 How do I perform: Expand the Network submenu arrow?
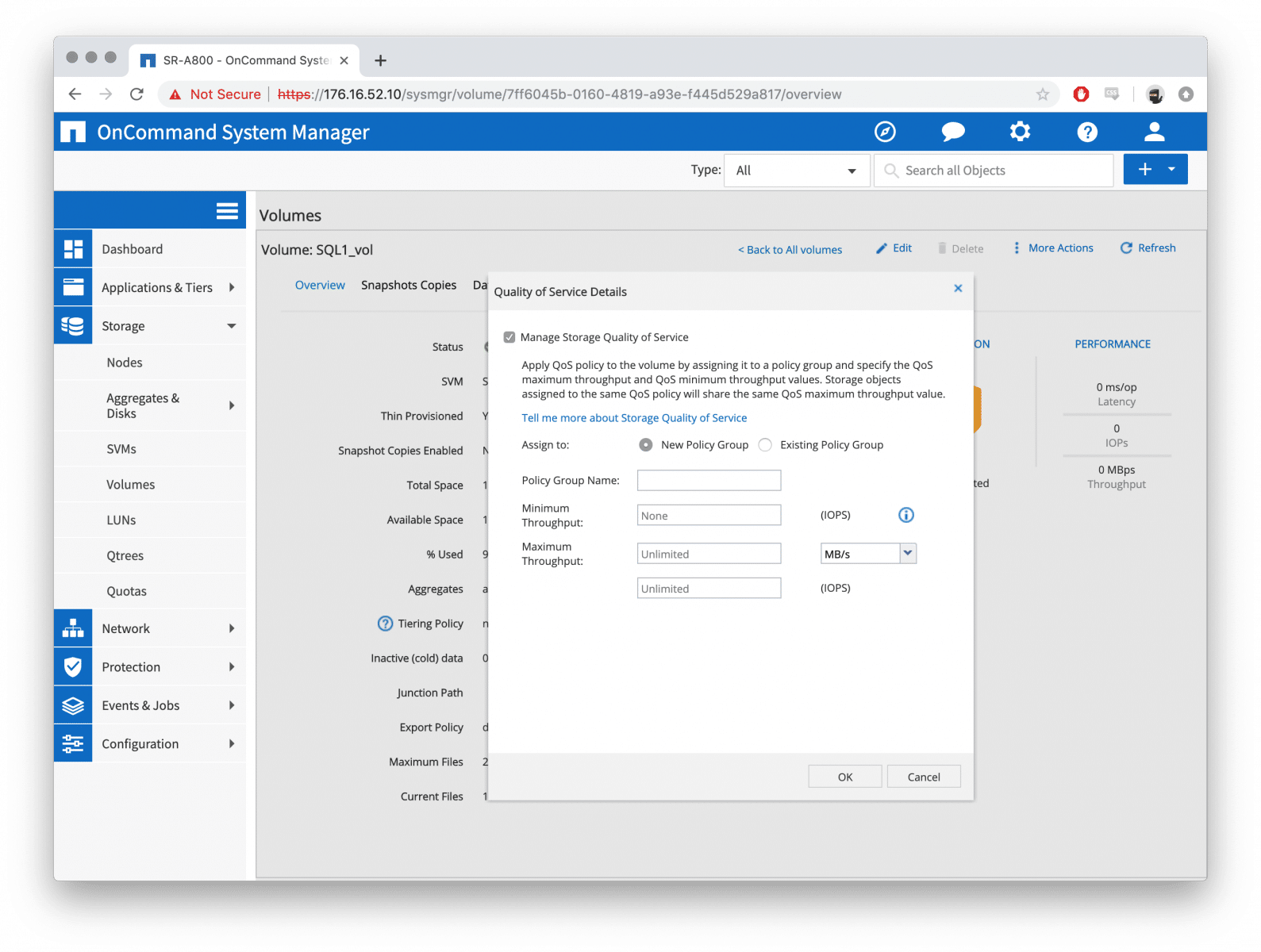point(232,628)
